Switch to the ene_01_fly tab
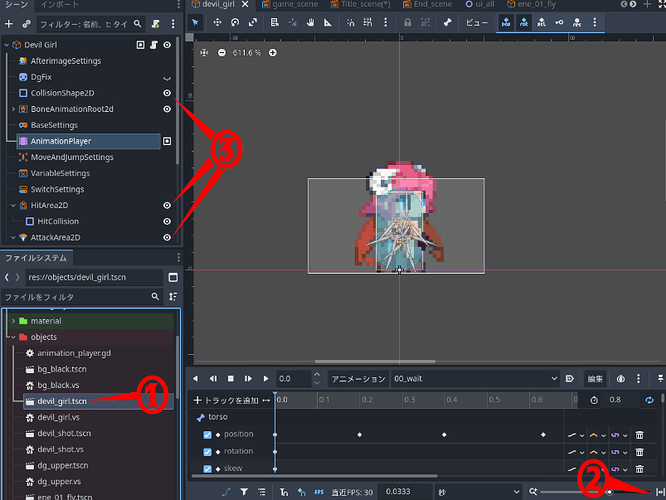Image resolution: width=666 pixels, height=500 pixels. (531, 4)
